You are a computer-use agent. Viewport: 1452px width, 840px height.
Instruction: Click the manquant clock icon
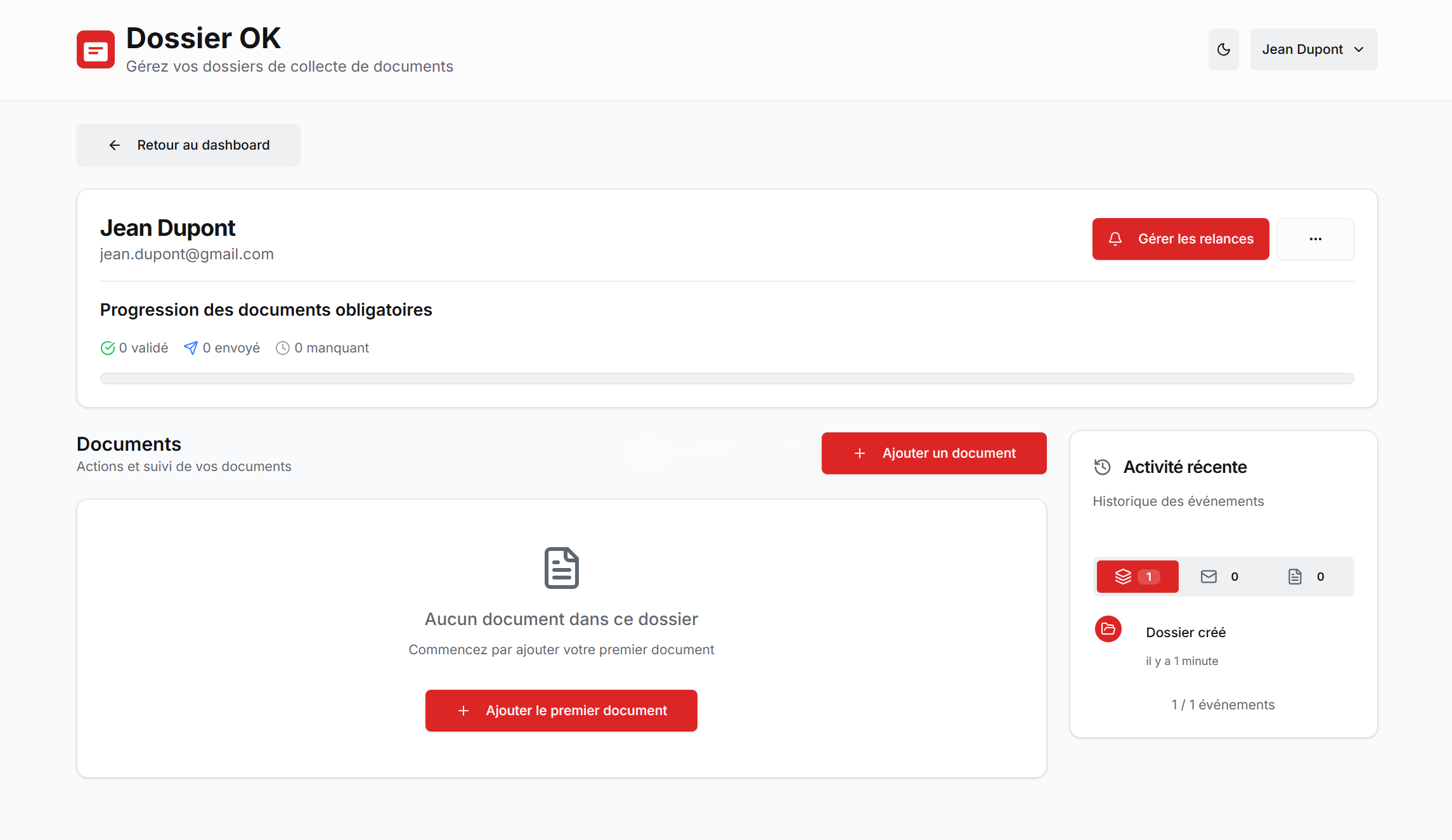[283, 348]
